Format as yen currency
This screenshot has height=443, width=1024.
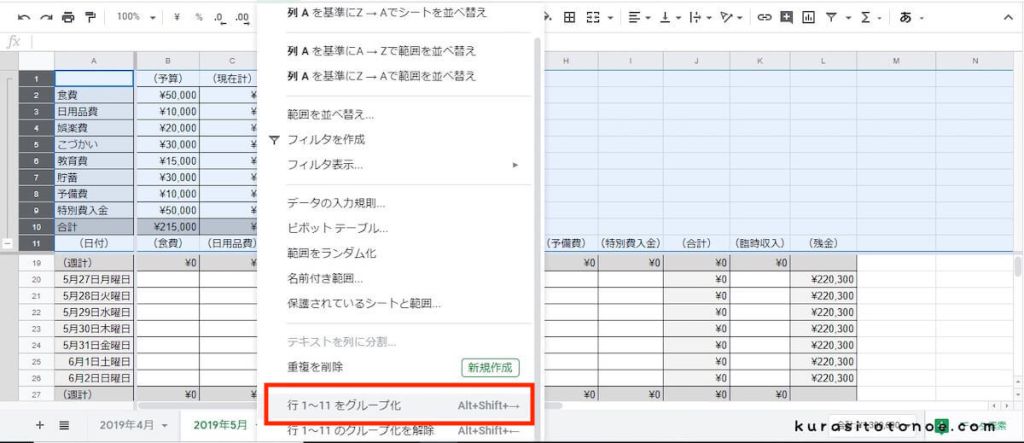click(177, 18)
